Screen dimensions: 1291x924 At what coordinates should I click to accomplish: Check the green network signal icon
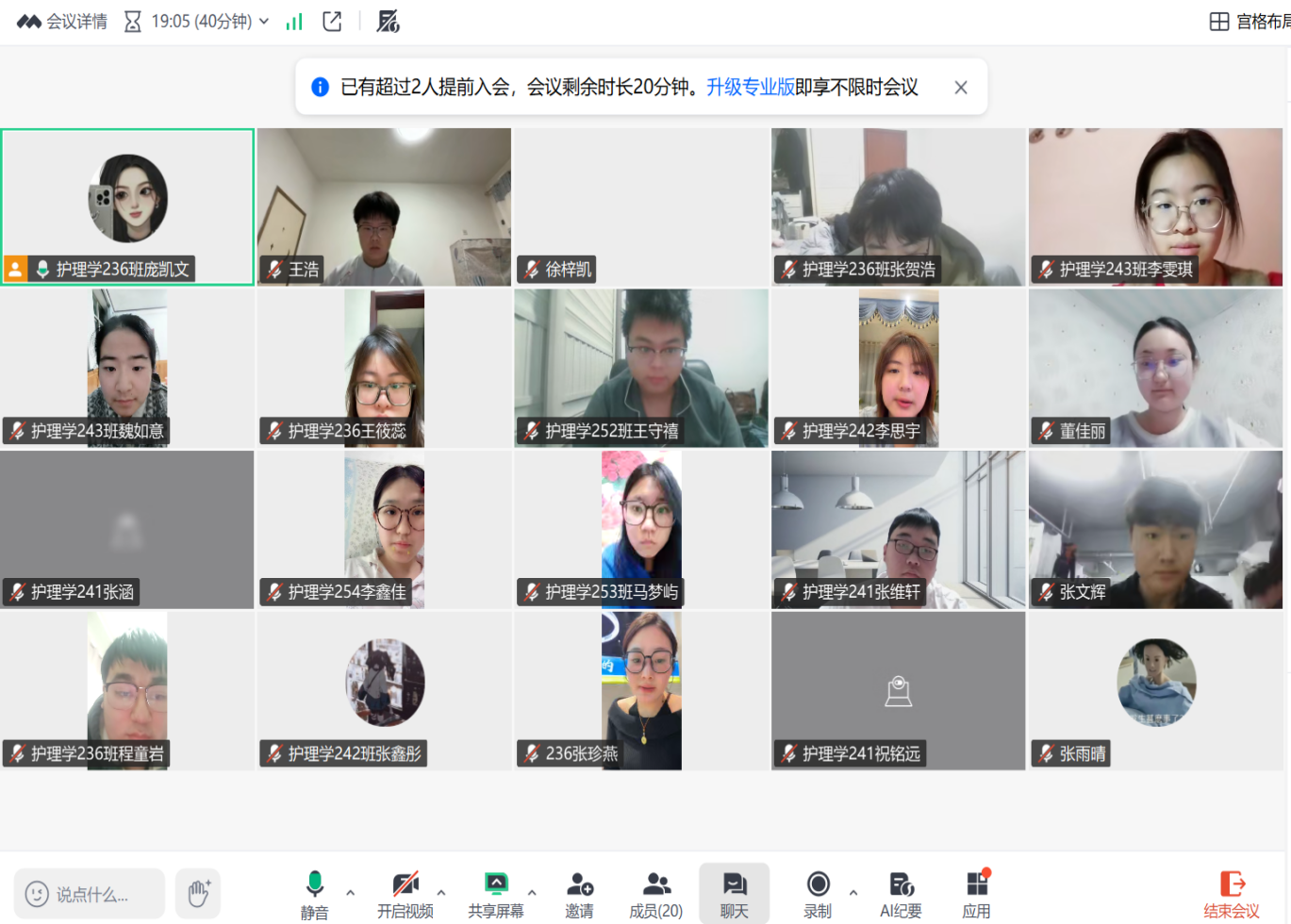pyautogui.click(x=294, y=22)
